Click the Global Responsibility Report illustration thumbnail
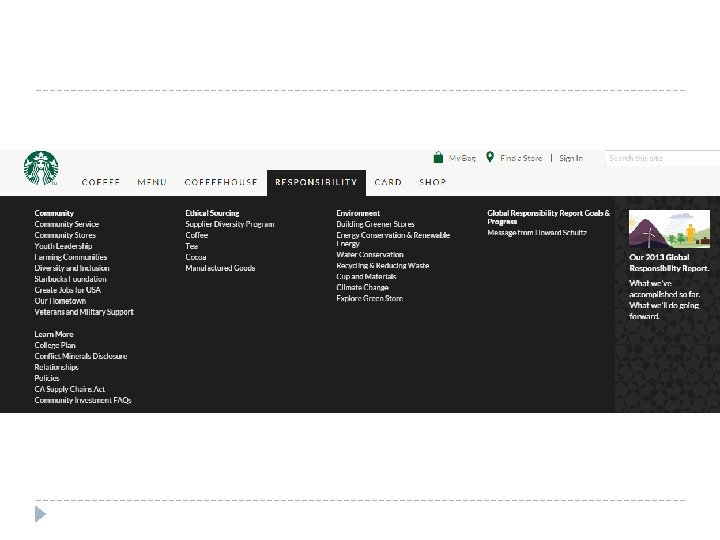Screen dimensions: 720x540 click(x=669, y=229)
